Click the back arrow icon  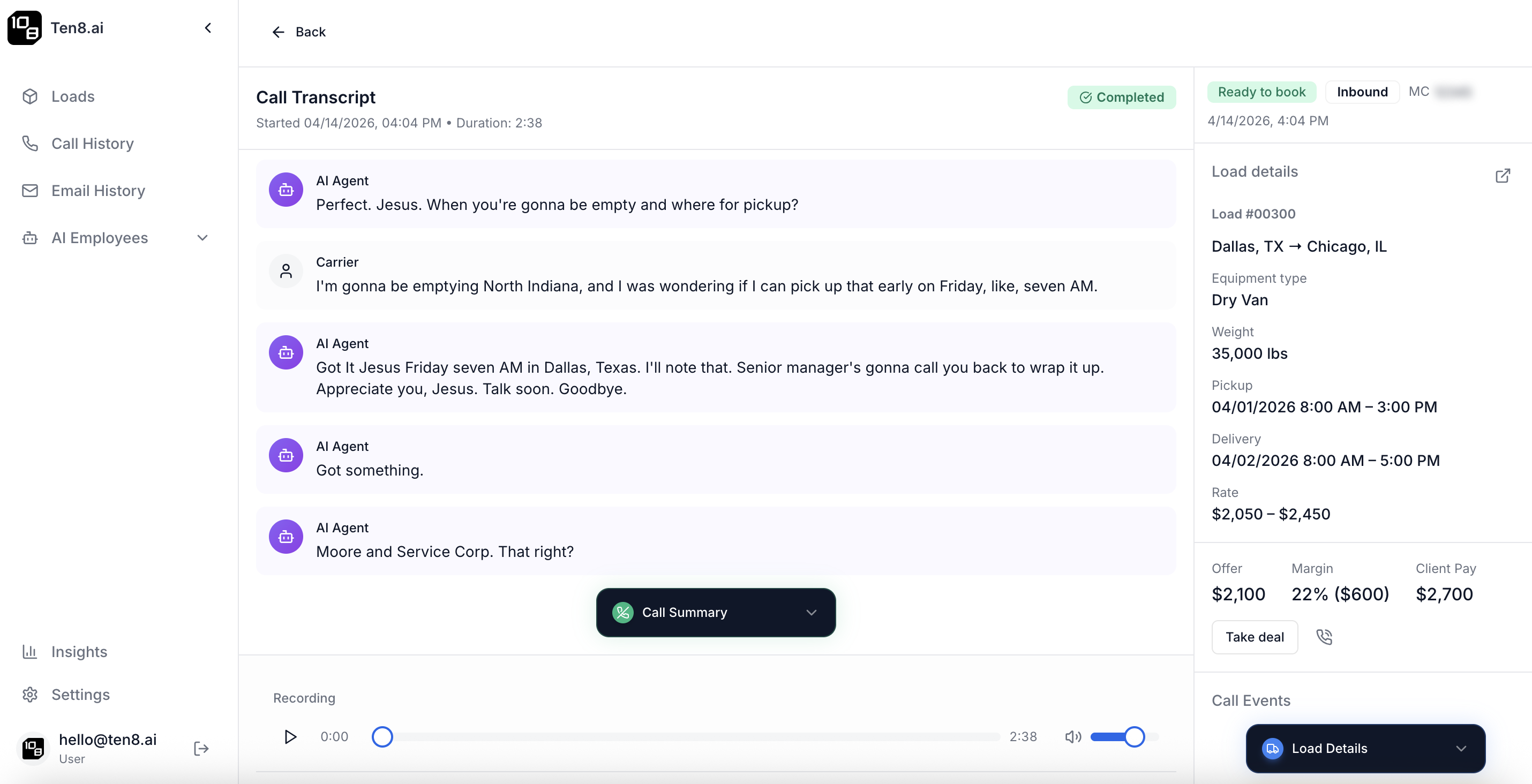point(279,32)
